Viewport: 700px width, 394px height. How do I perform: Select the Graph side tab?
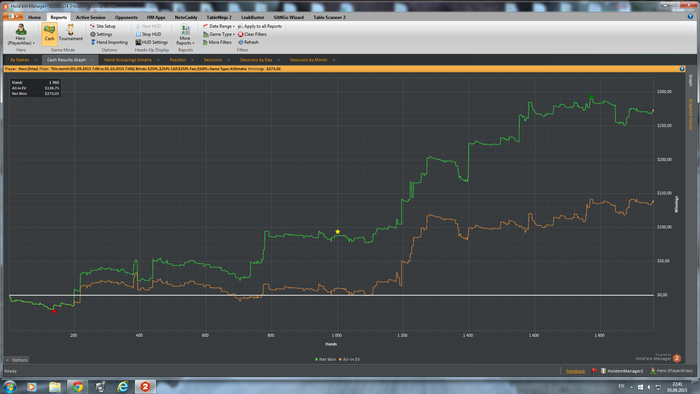690,81
